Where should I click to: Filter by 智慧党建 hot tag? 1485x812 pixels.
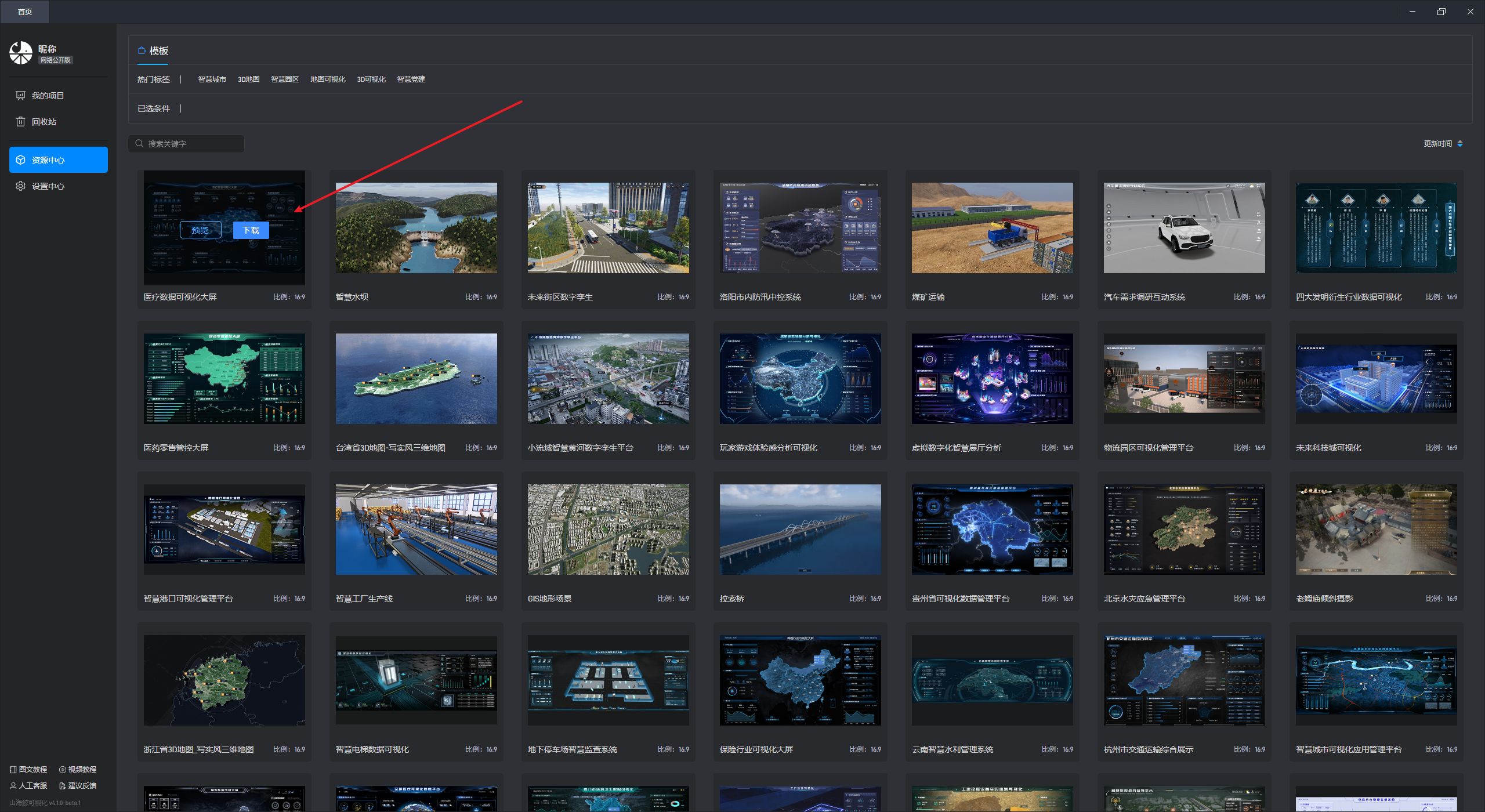tap(411, 79)
